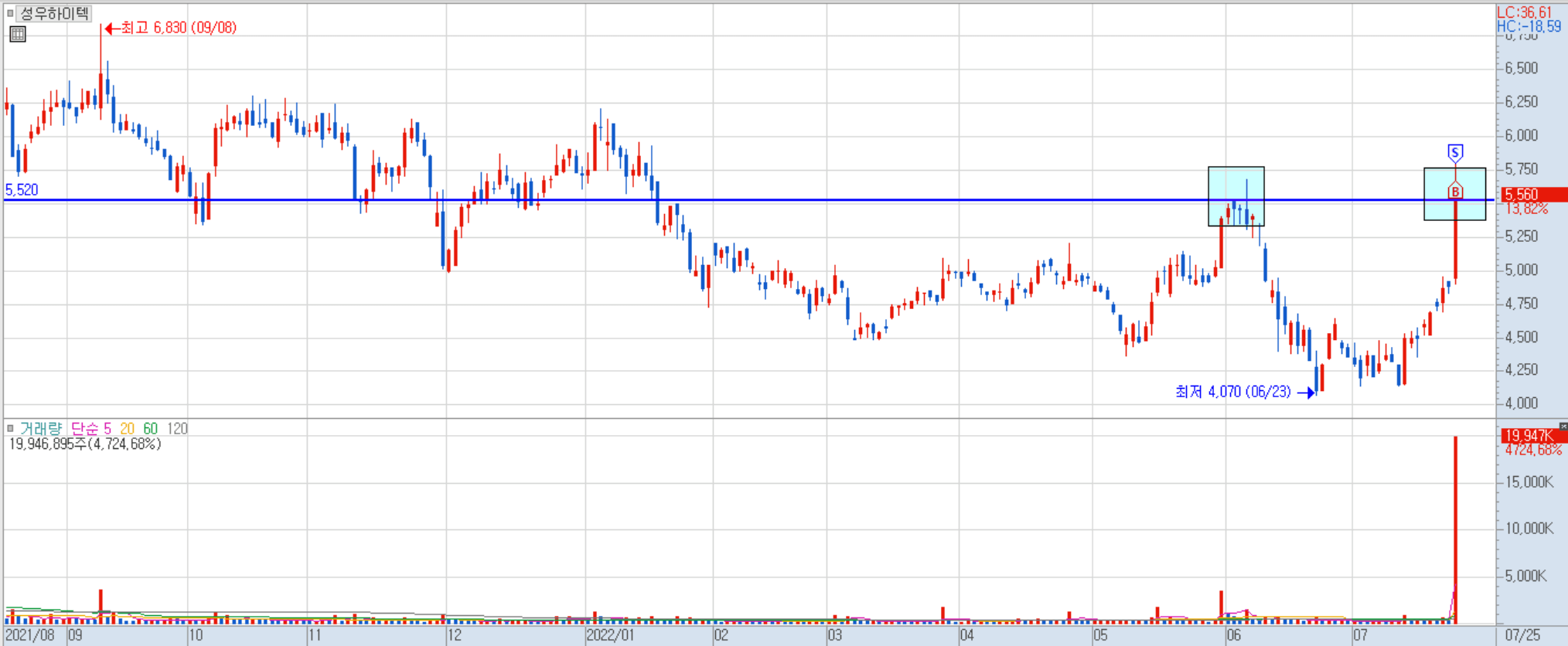The width and height of the screenshot is (1568, 646).
Task: Click the red 19,947K volume axis tag
Action: pos(1533,436)
